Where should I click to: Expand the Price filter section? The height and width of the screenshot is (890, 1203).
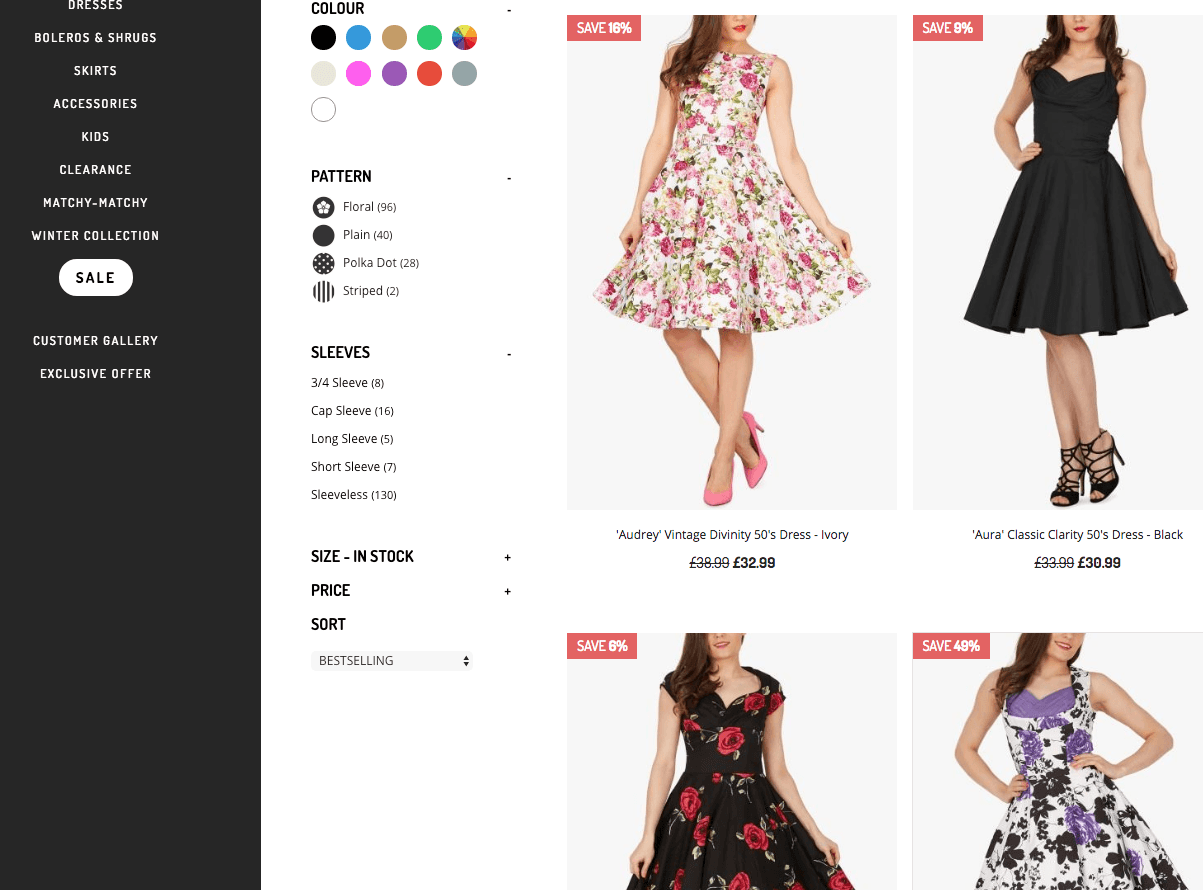coord(507,591)
